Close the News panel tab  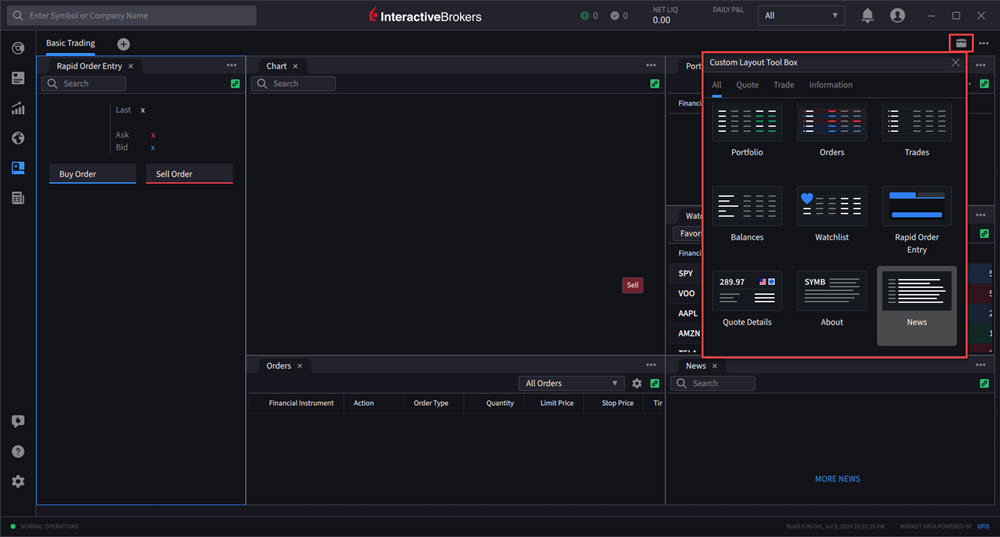pyautogui.click(x=714, y=366)
